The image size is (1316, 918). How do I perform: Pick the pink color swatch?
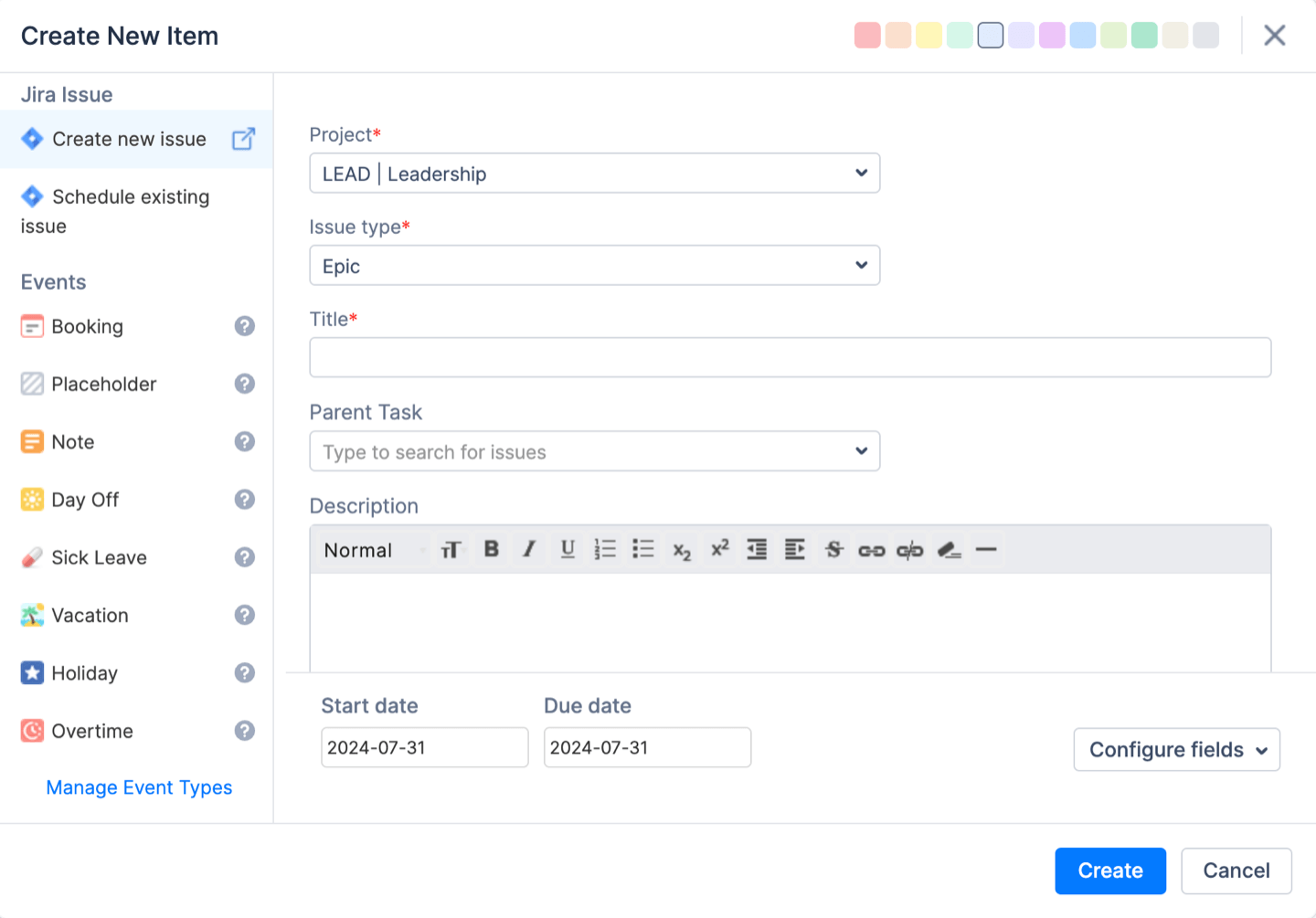(867, 36)
